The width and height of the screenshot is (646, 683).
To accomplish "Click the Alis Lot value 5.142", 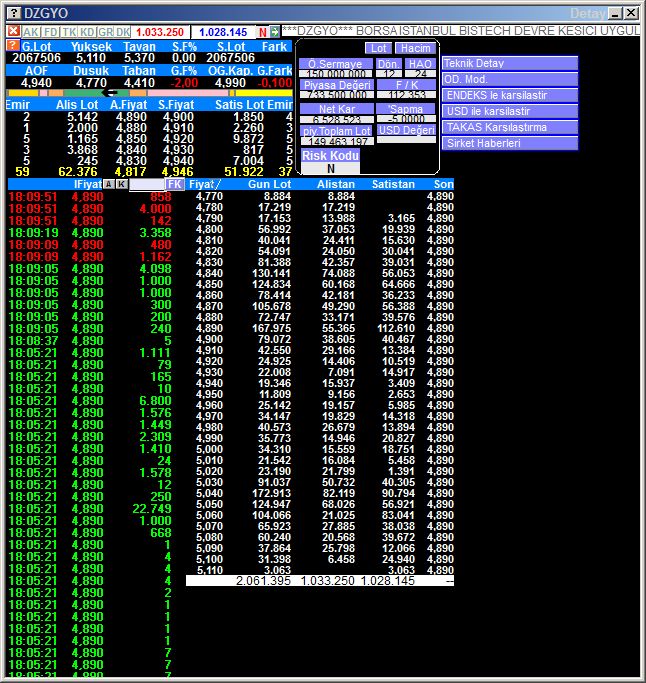I will pos(82,117).
